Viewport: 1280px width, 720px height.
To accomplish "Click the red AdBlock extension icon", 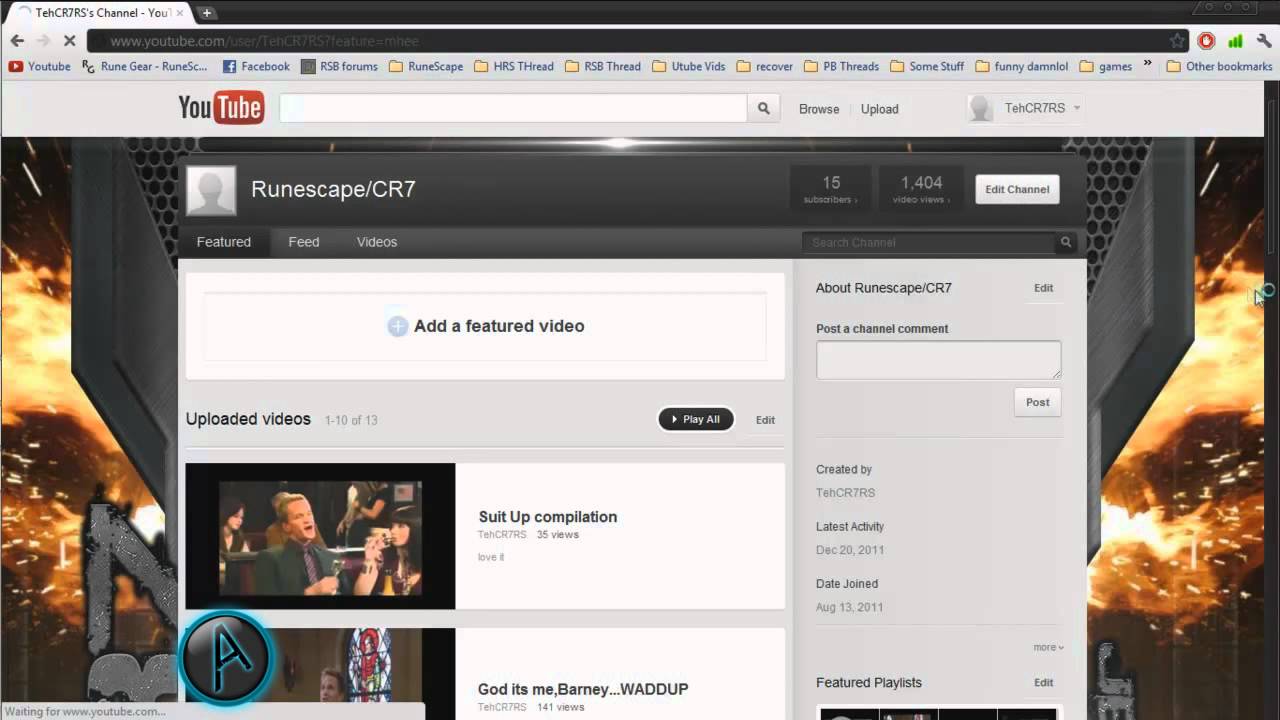I will (x=1207, y=41).
